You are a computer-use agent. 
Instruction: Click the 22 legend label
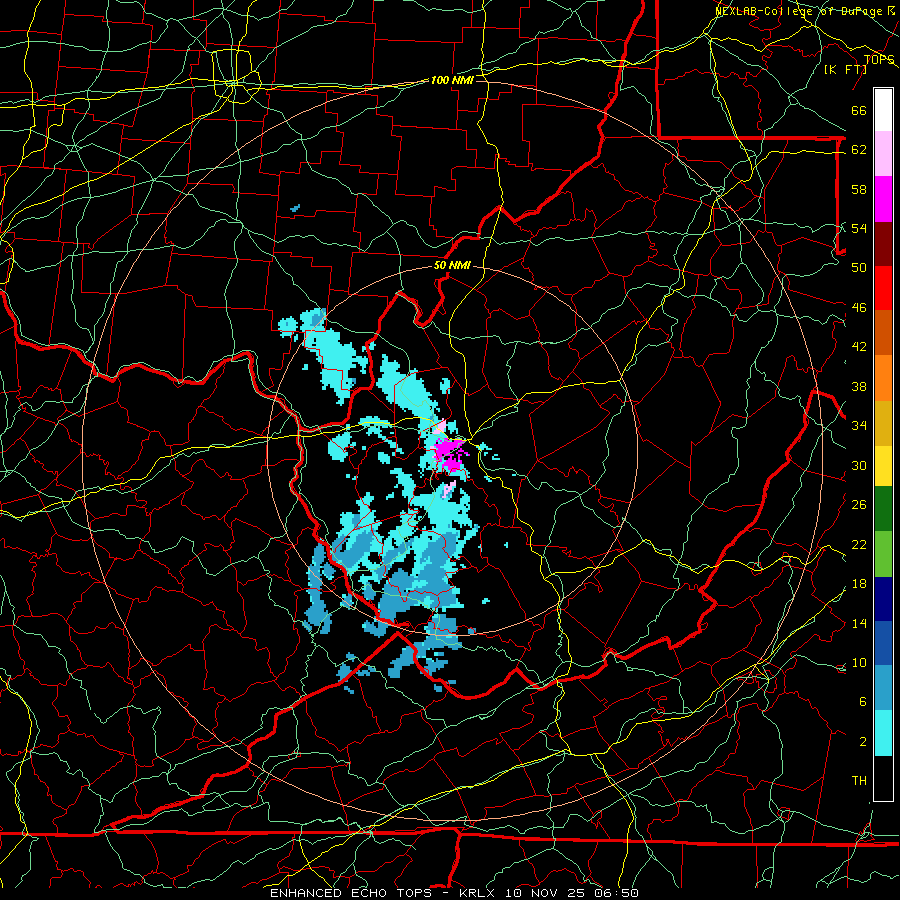pos(859,544)
